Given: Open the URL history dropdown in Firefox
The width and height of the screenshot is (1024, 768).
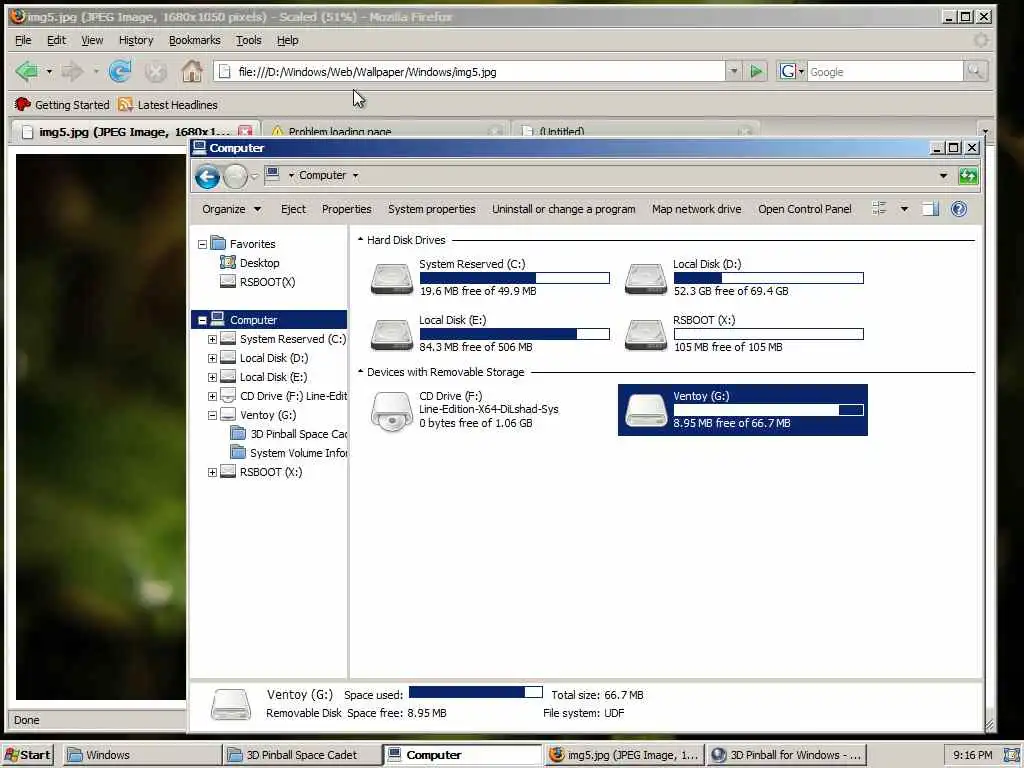Looking at the screenshot, I should (733, 71).
